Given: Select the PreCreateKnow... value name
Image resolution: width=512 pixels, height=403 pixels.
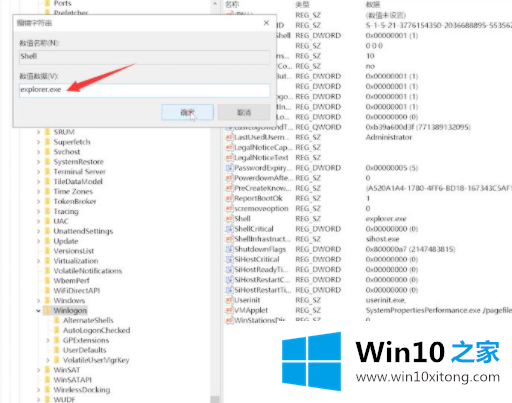Looking at the screenshot, I should [263, 188].
